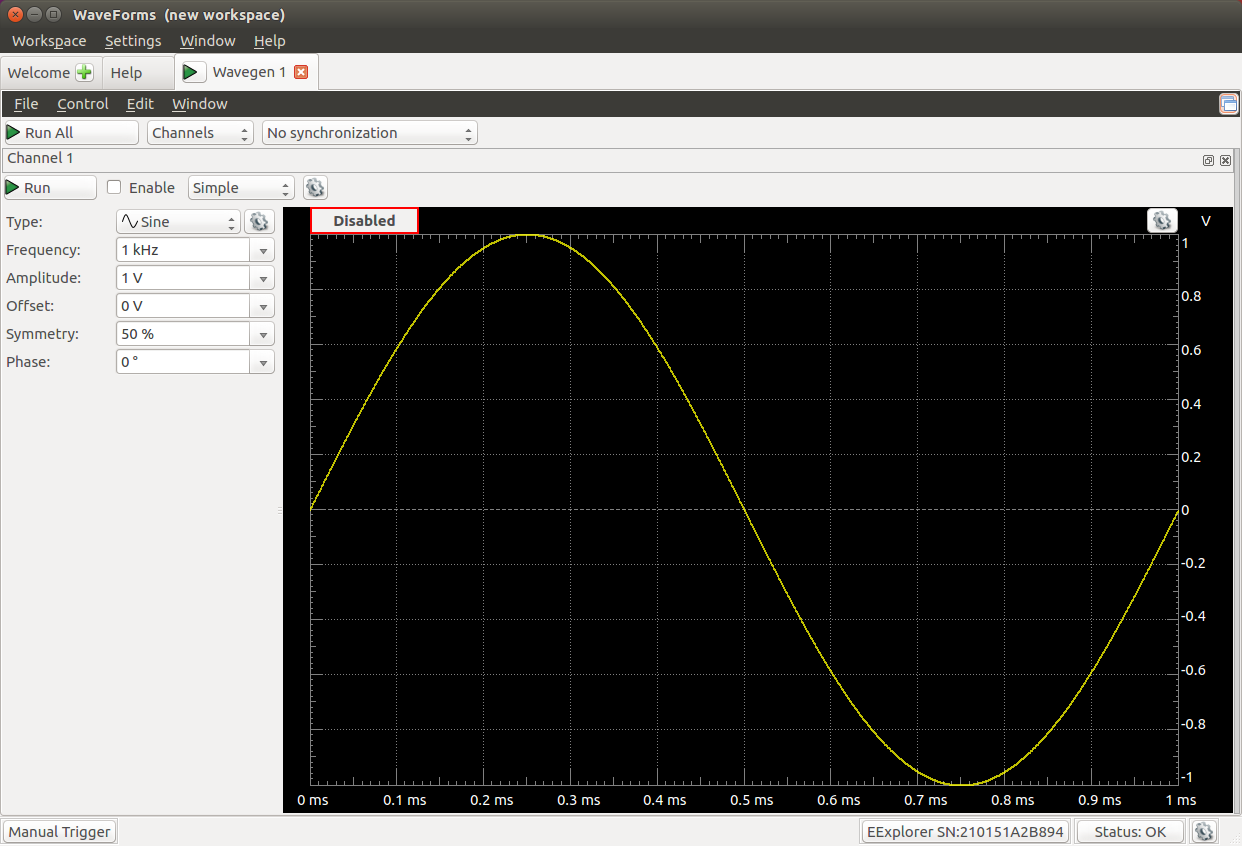
Task: Close the Channel 1 panel
Action: 1225,160
